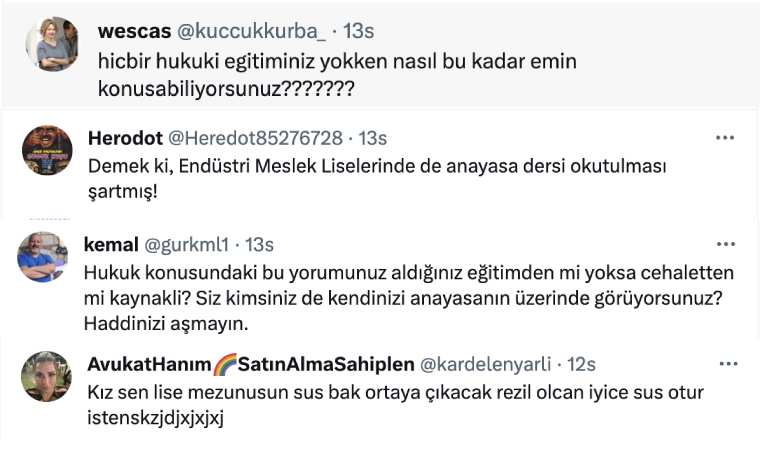Open wescas profile picture
This screenshot has height=450, width=760.
[x=50, y=44]
